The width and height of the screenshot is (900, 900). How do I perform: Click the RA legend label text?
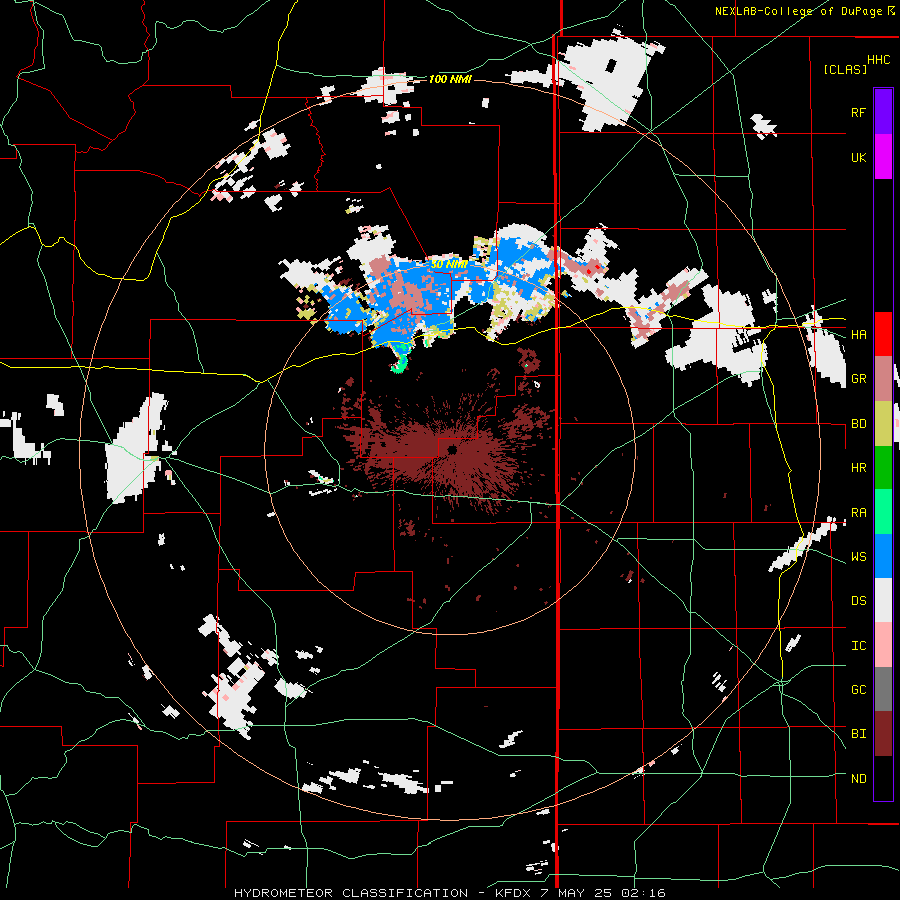pyautogui.click(x=858, y=513)
